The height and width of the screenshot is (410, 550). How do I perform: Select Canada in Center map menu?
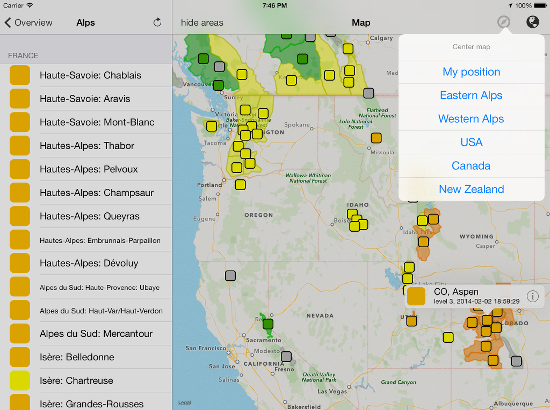point(471,166)
